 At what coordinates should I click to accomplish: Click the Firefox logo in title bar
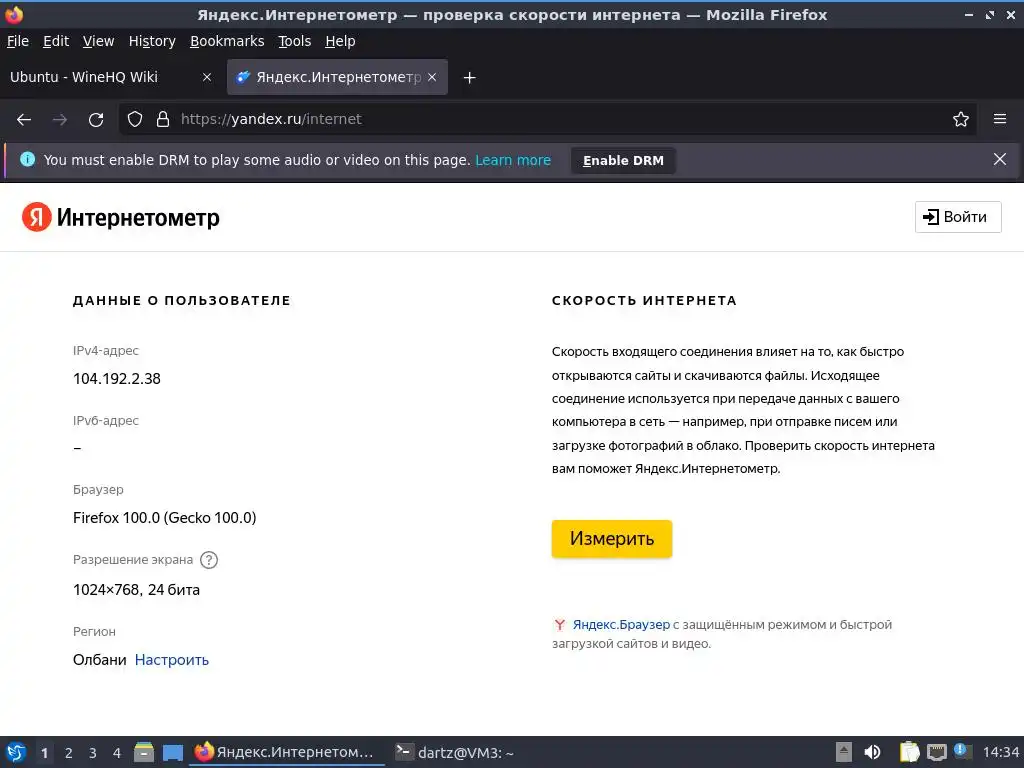tap(14, 14)
